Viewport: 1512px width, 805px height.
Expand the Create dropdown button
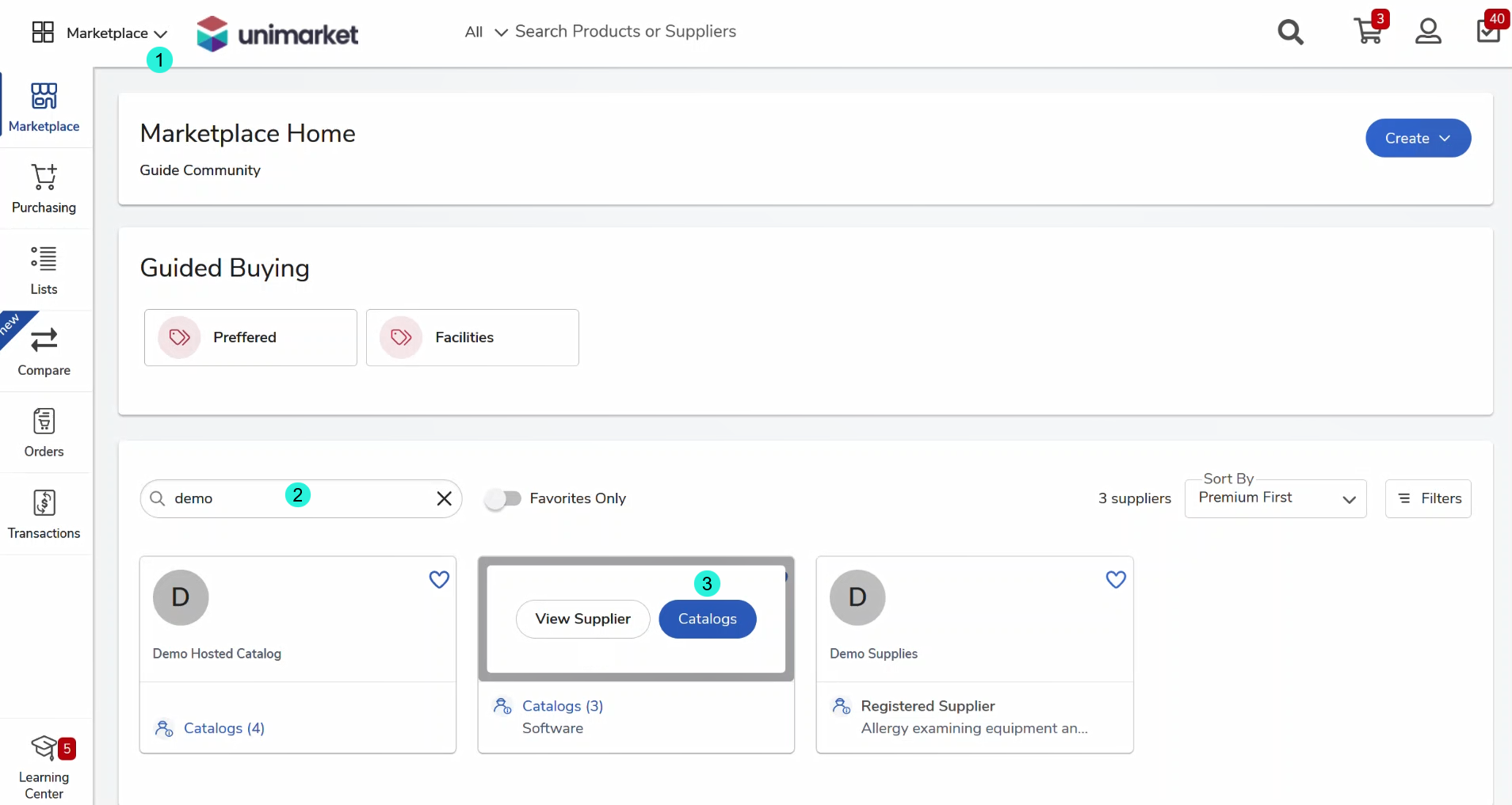(x=1418, y=139)
